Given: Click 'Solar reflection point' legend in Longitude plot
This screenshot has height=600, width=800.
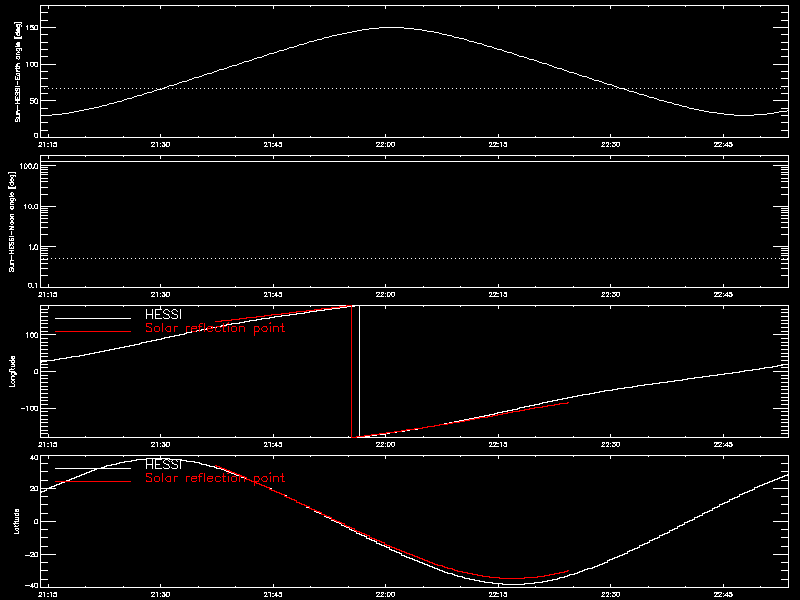Looking at the screenshot, I should point(215,328).
